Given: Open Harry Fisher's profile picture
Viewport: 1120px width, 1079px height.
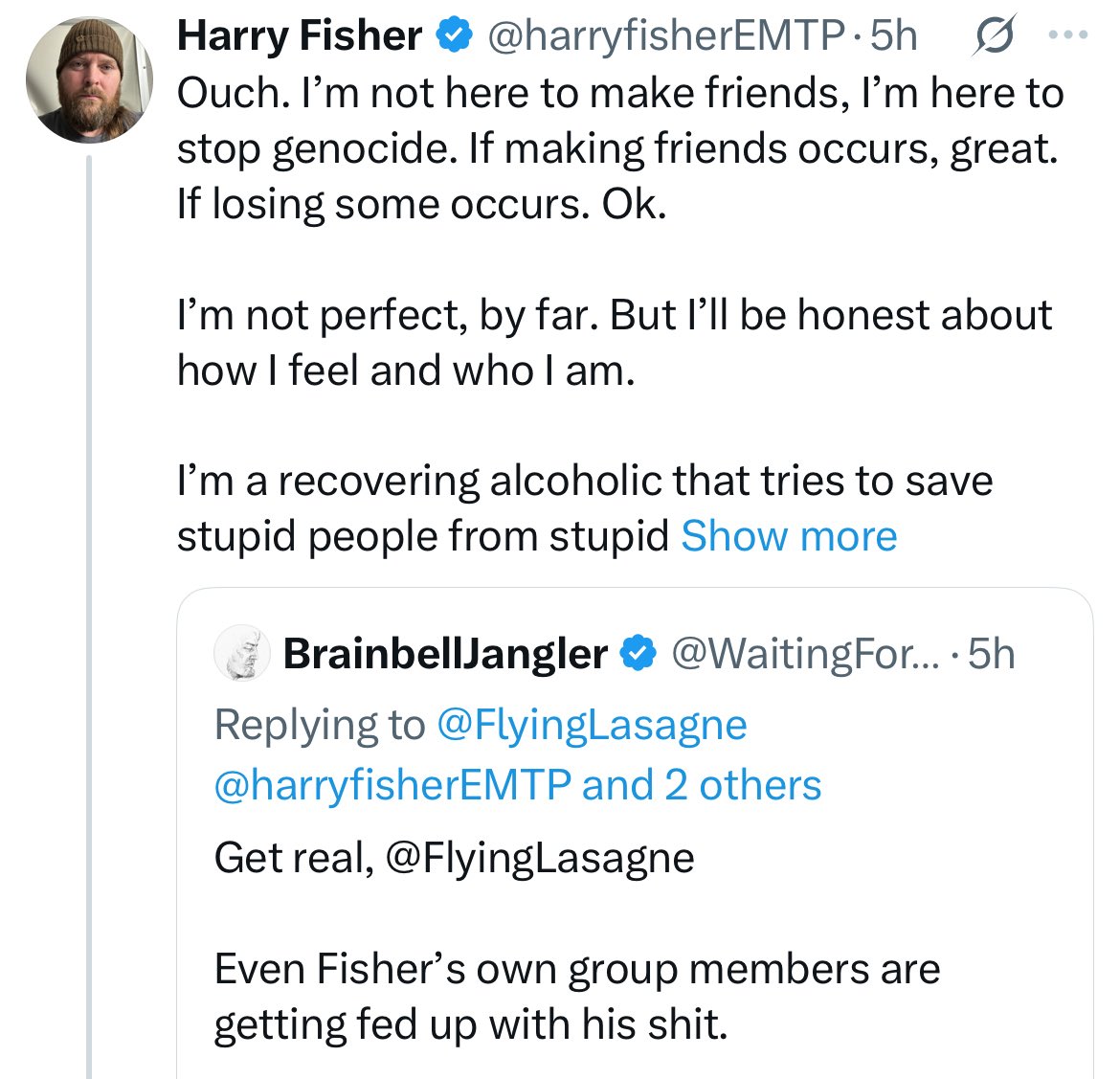Looking at the screenshot, I should tap(89, 79).
